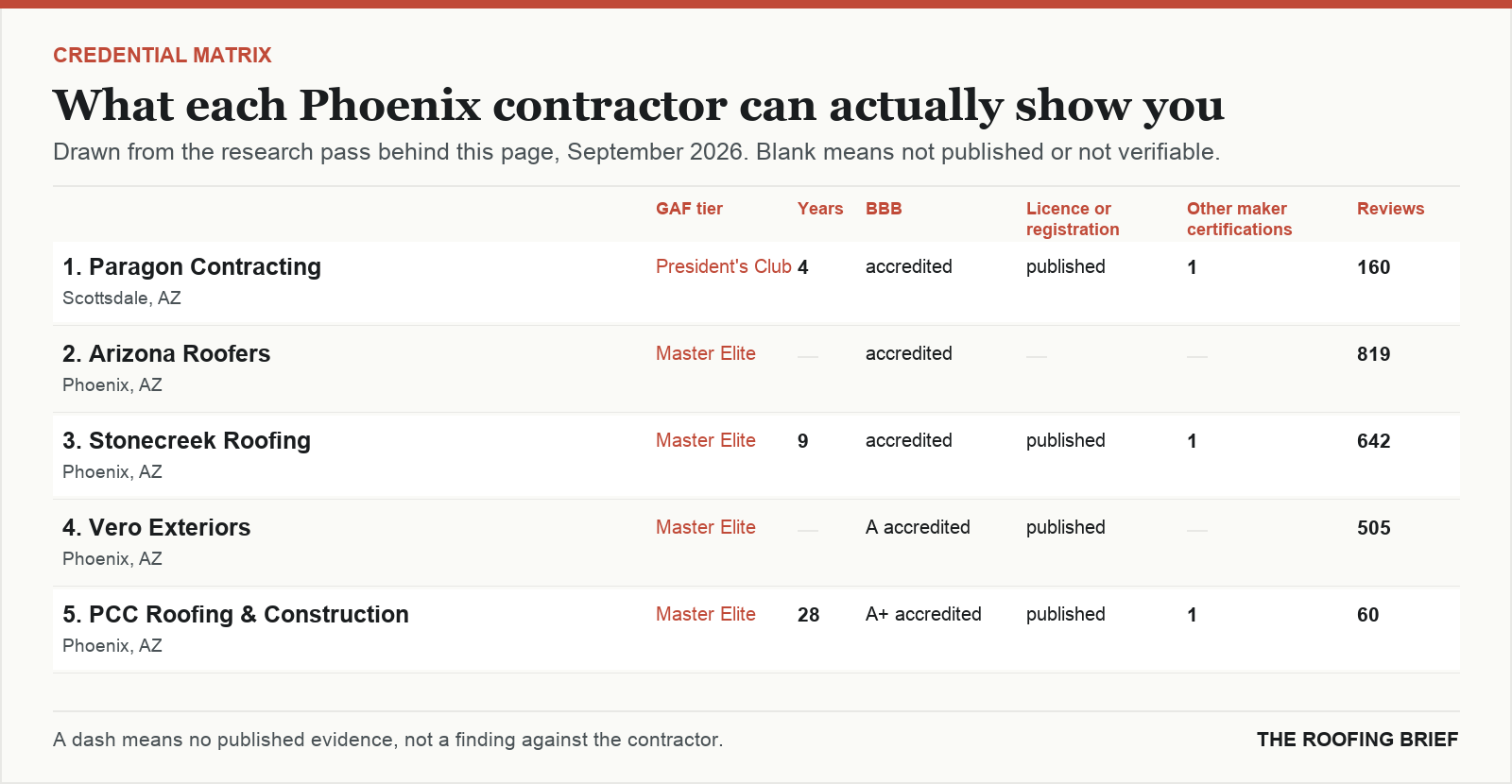
Task: Click the Paragon Contracting company name
Action: click(x=192, y=267)
